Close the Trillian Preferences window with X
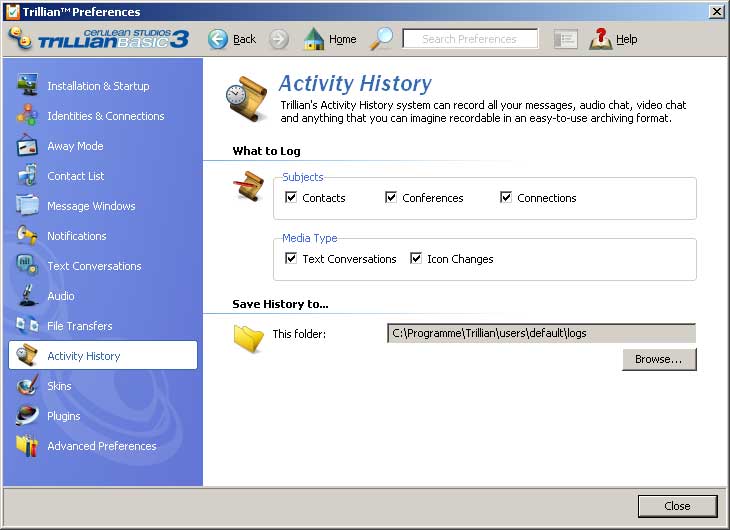The image size is (730, 530). 717,11
